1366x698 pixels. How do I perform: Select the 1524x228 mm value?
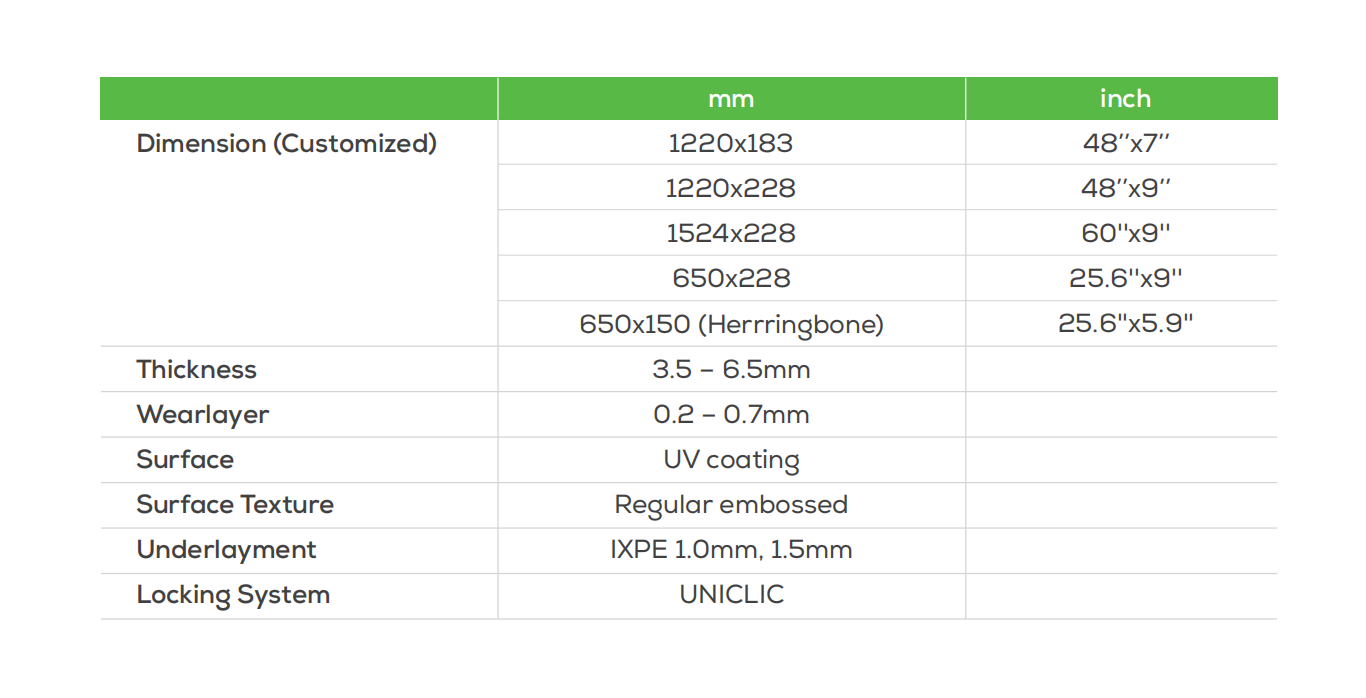coord(731,233)
